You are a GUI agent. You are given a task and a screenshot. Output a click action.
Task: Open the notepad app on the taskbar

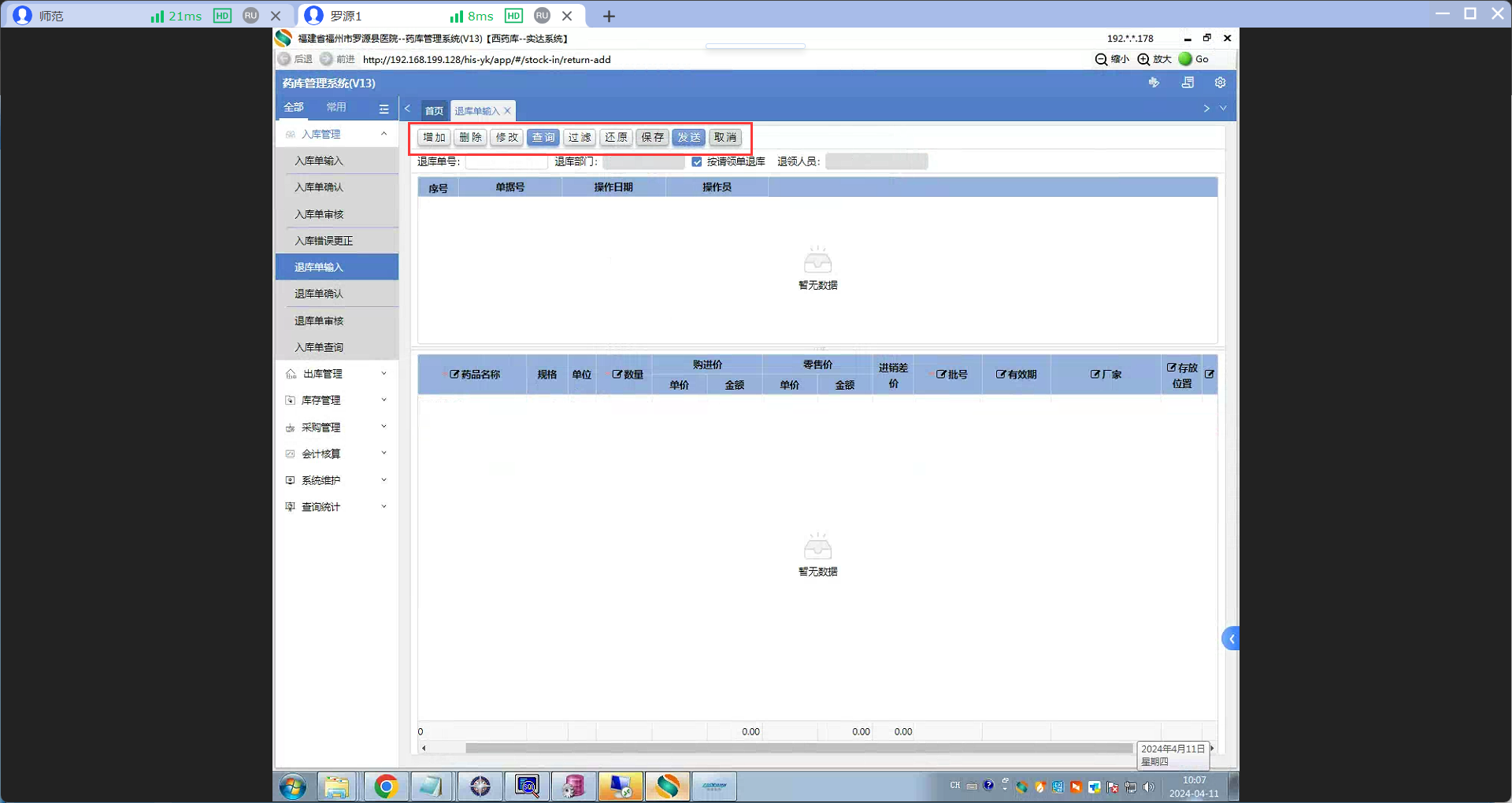[x=431, y=786]
